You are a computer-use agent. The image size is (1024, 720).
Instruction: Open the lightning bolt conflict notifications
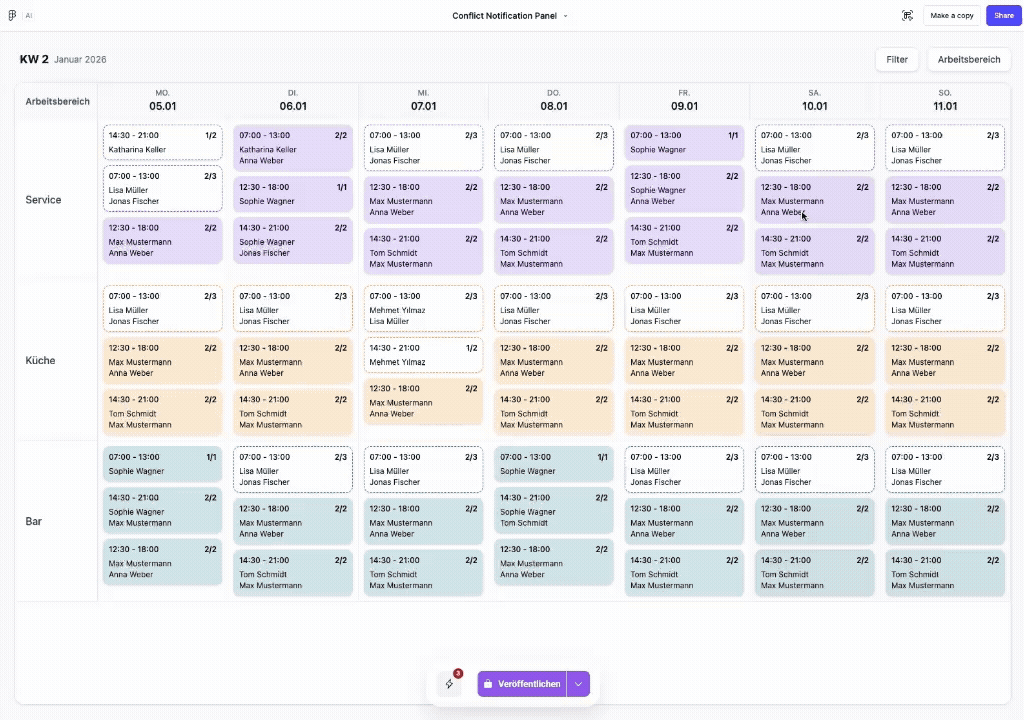pyautogui.click(x=450, y=684)
